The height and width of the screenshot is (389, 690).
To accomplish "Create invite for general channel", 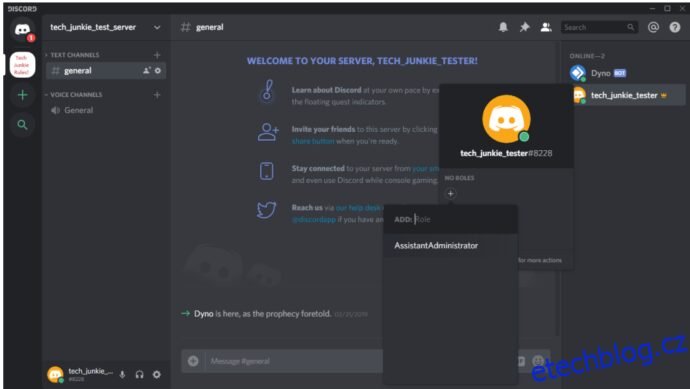I will pos(147,70).
